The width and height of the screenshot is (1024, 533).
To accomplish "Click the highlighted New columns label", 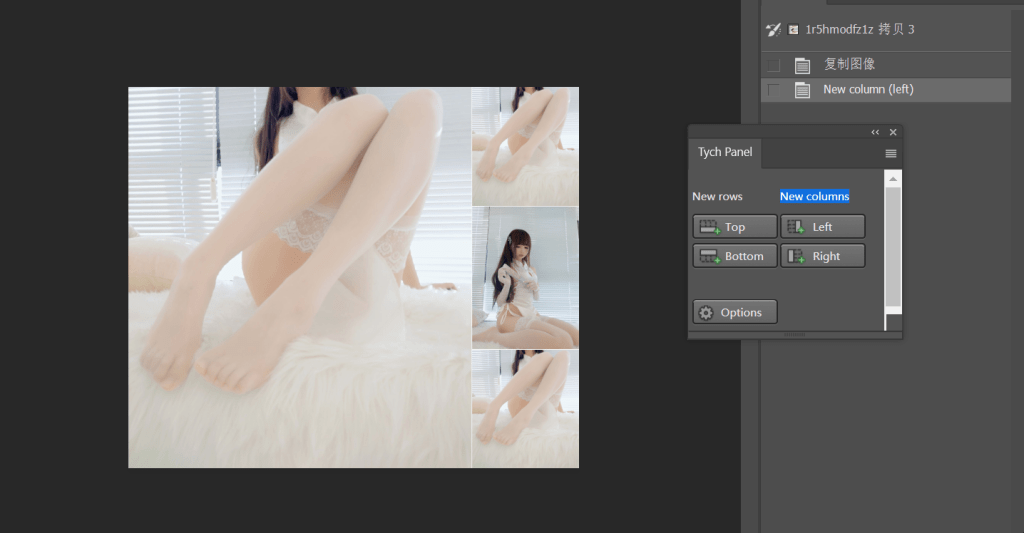I will click(814, 196).
